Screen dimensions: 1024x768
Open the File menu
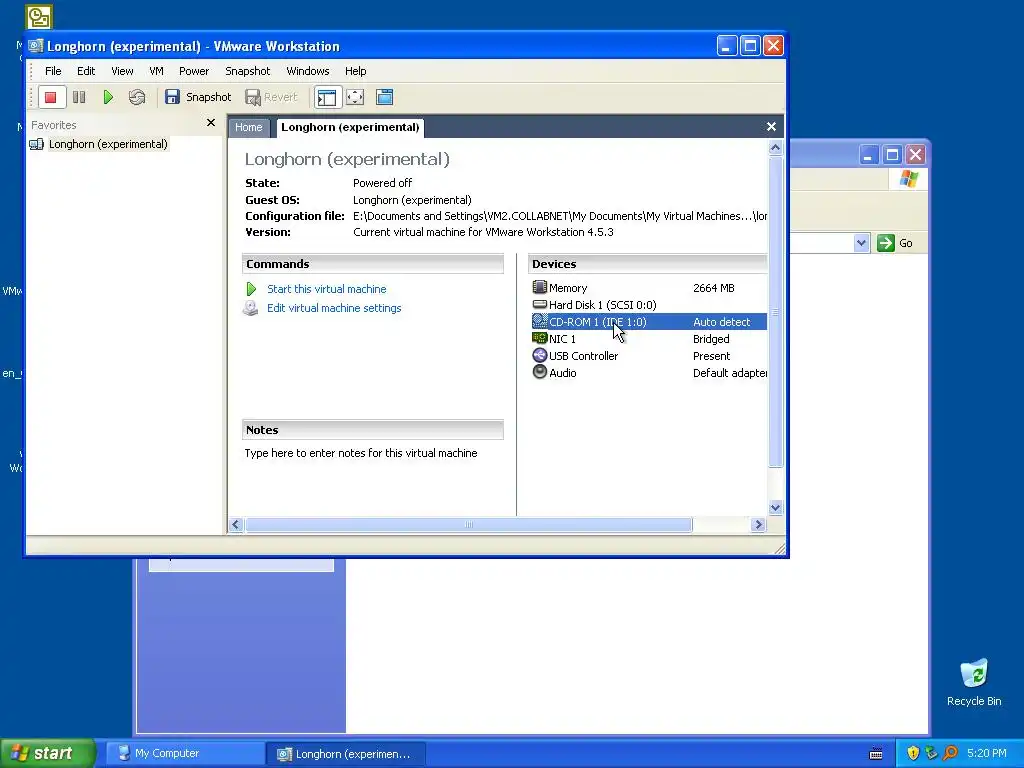53,71
